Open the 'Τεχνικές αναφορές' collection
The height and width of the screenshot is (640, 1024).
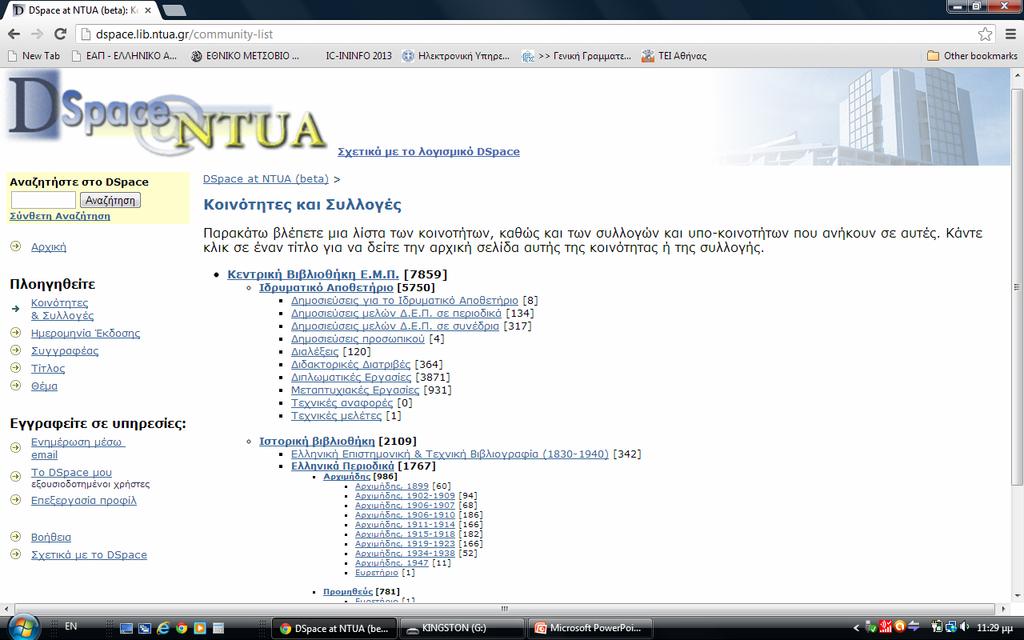tap(342, 403)
